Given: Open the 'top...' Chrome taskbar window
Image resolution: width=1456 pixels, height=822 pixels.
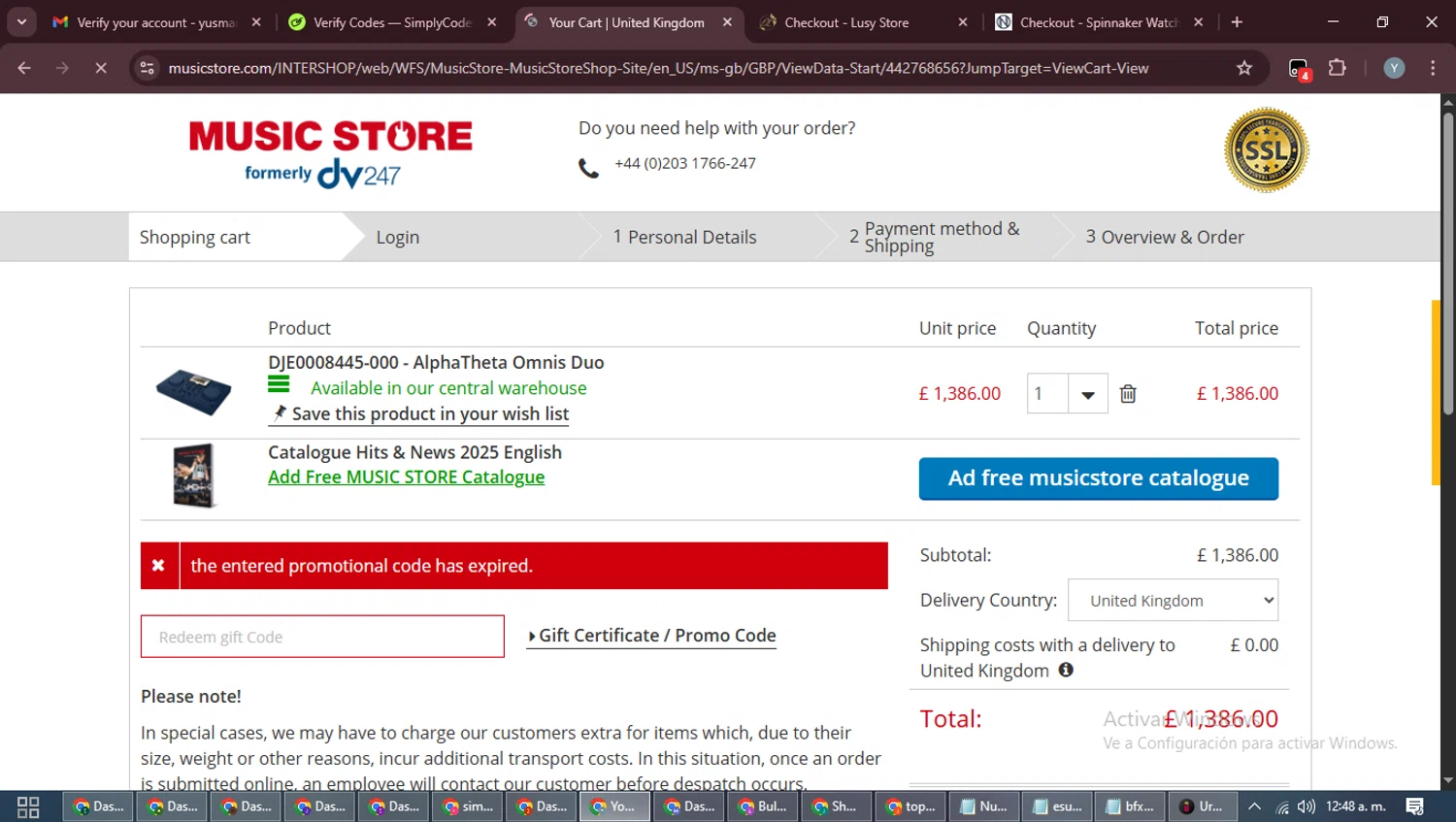Looking at the screenshot, I should [x=910, y=806].
